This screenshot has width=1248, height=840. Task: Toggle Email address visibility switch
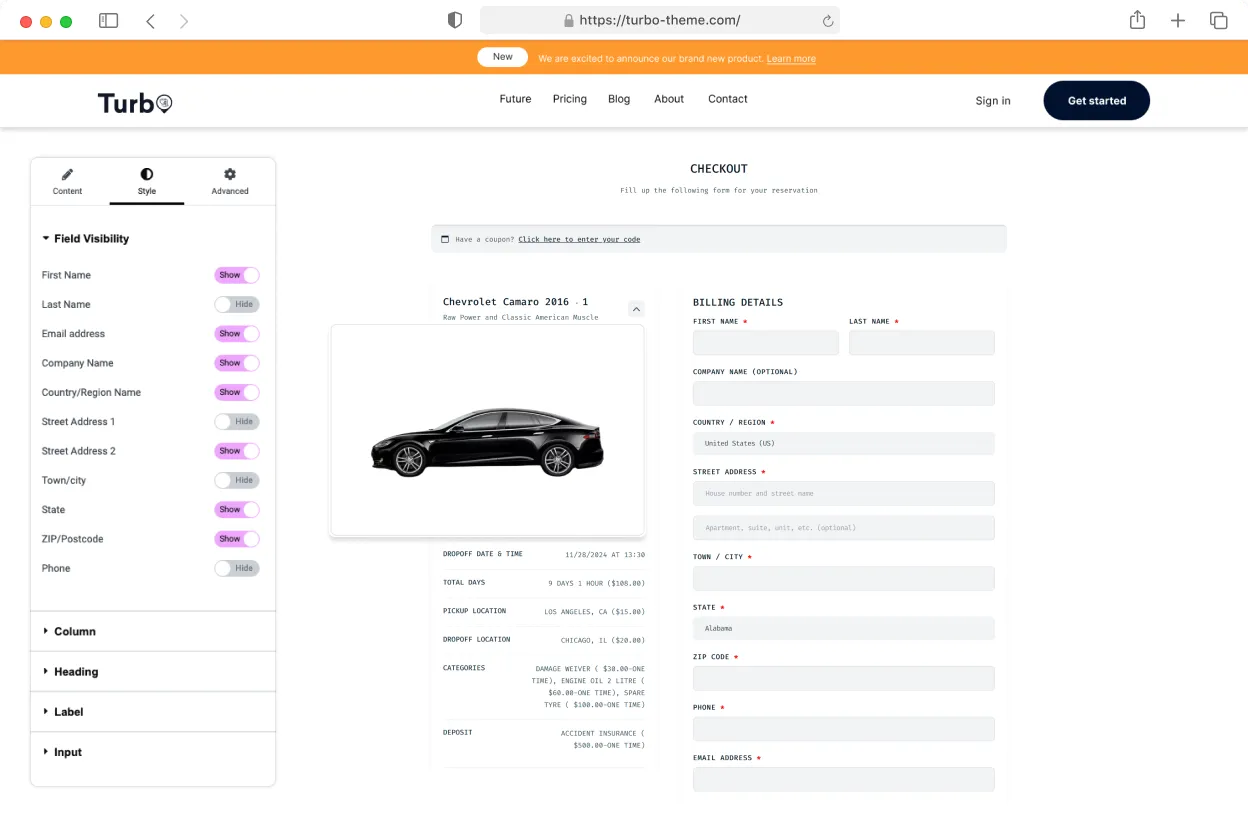[x=237, y=334]
